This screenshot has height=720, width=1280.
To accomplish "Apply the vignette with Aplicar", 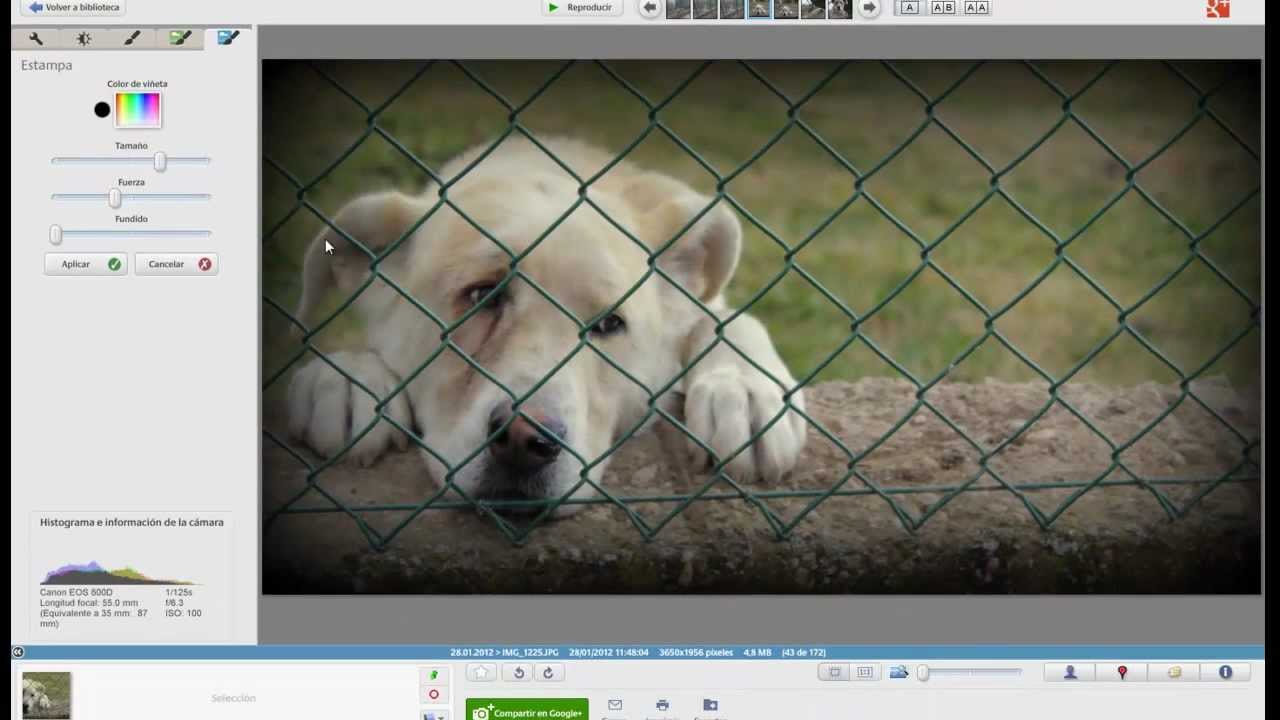I will [x=85, y=264].
